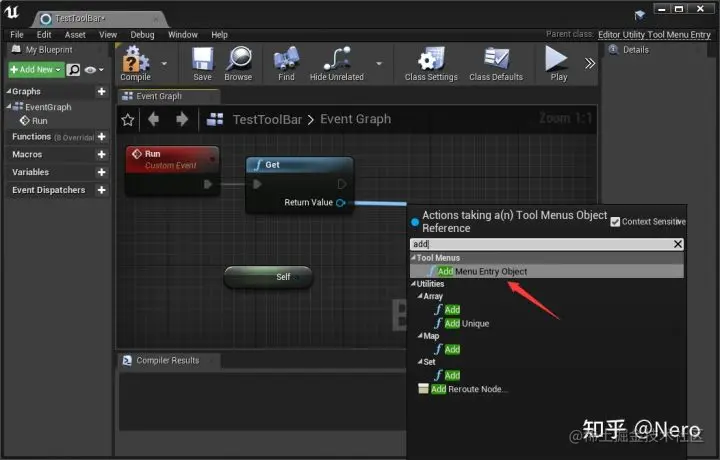Click the action search input field
This screenshot has height=460, width=720.
point(542,244)
